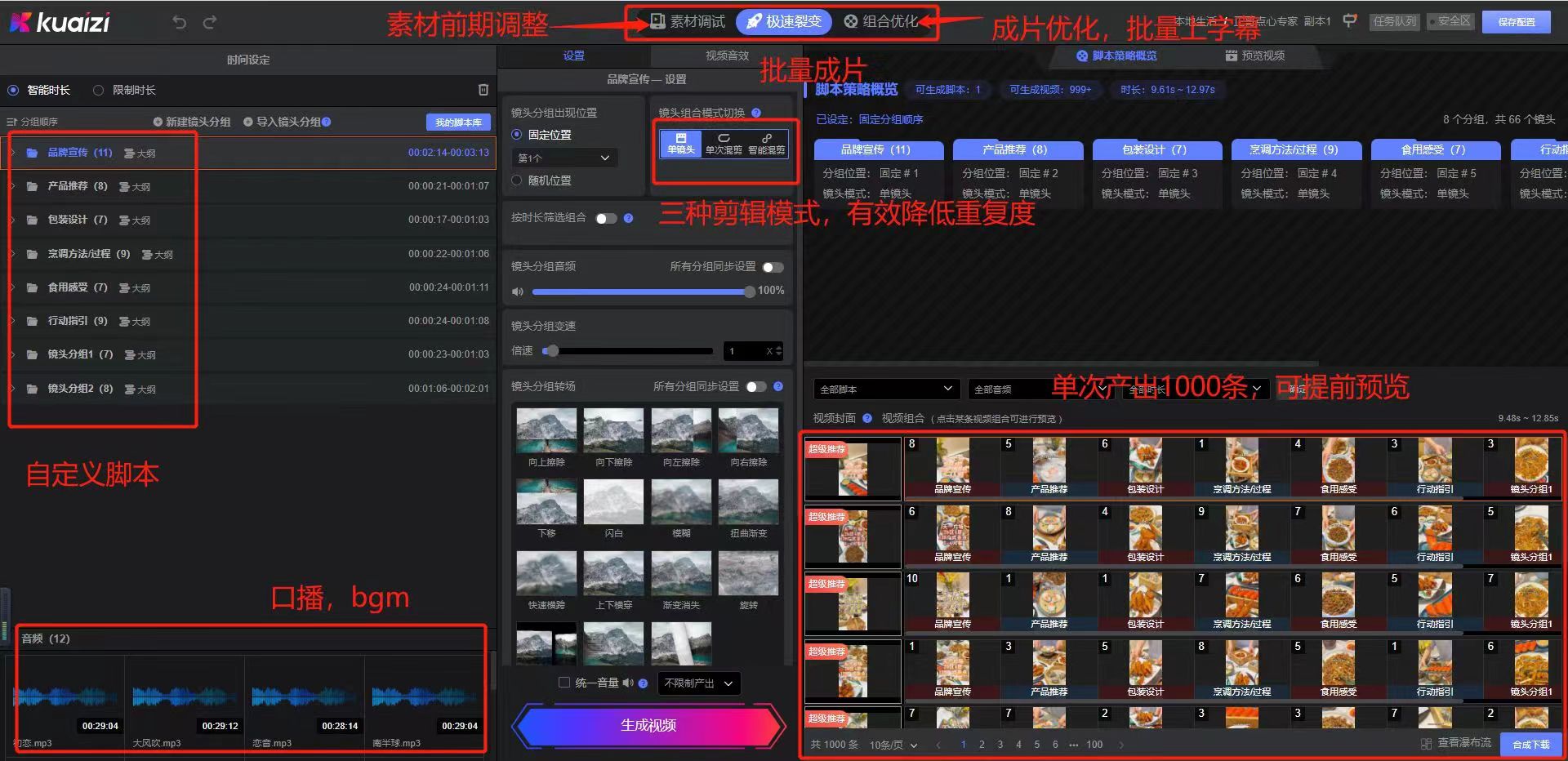
Task: Click the 生成视频 button
Action: click(x=648, y=725)
